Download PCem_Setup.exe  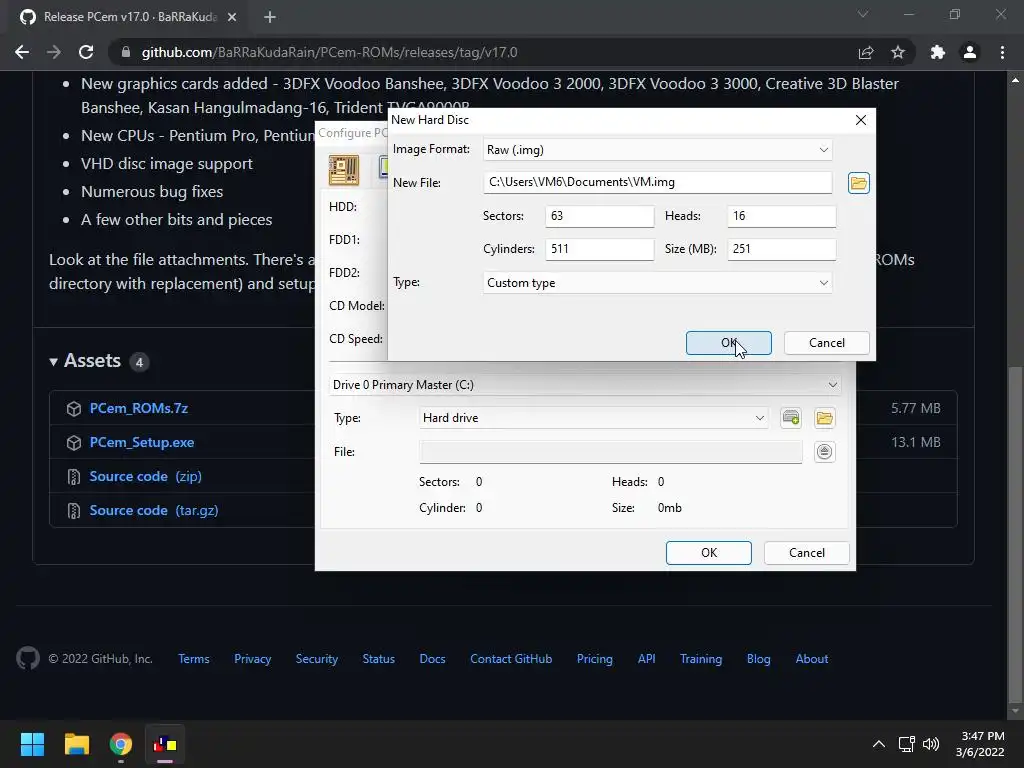[142, 442]
